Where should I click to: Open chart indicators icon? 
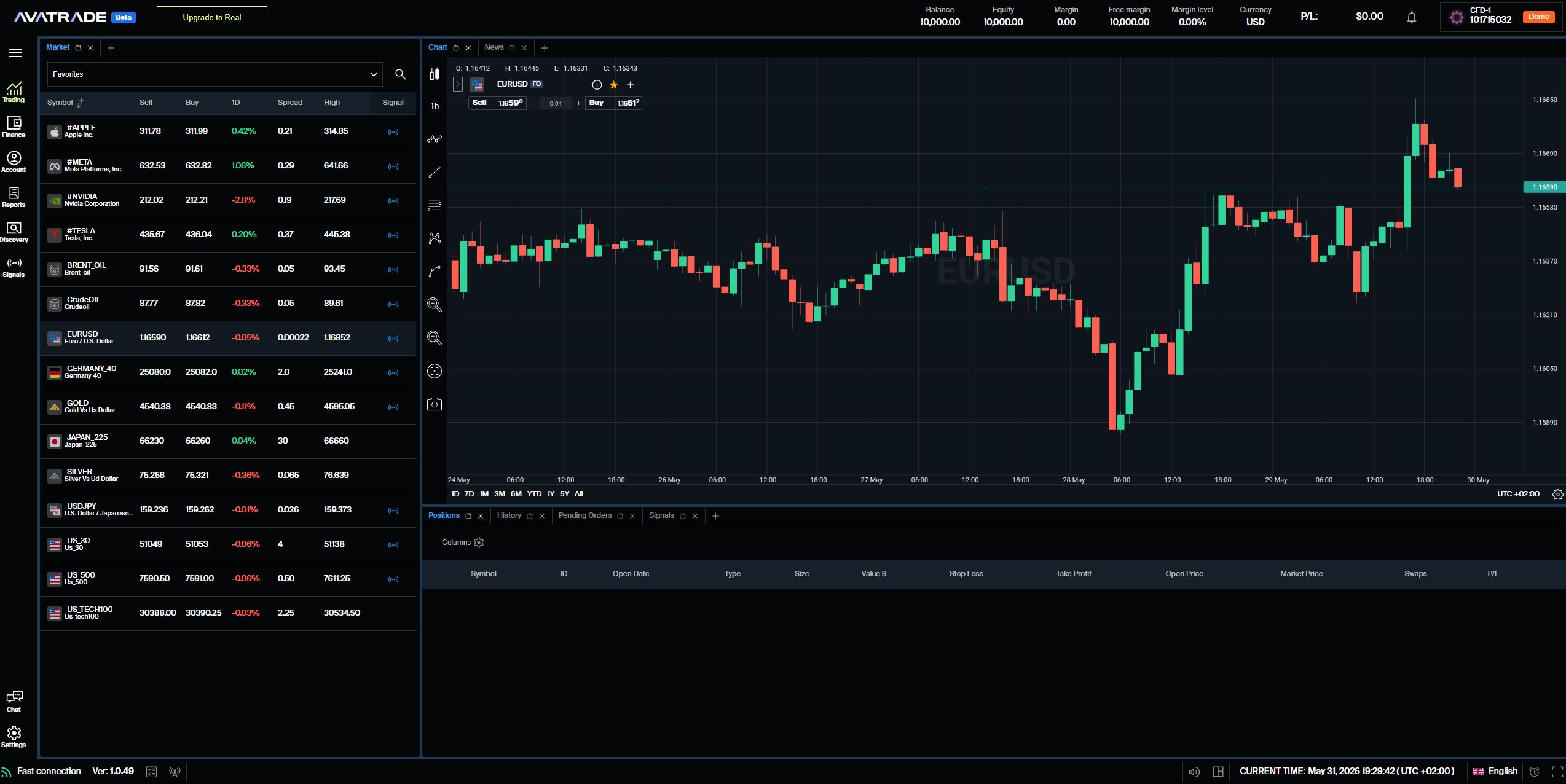coord(435,139)
